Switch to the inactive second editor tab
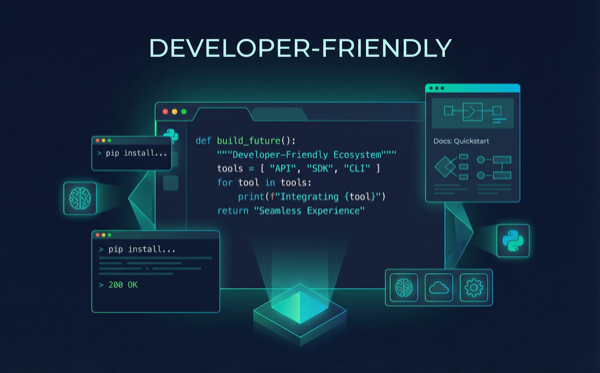The image size is (600, 373). 279,114
